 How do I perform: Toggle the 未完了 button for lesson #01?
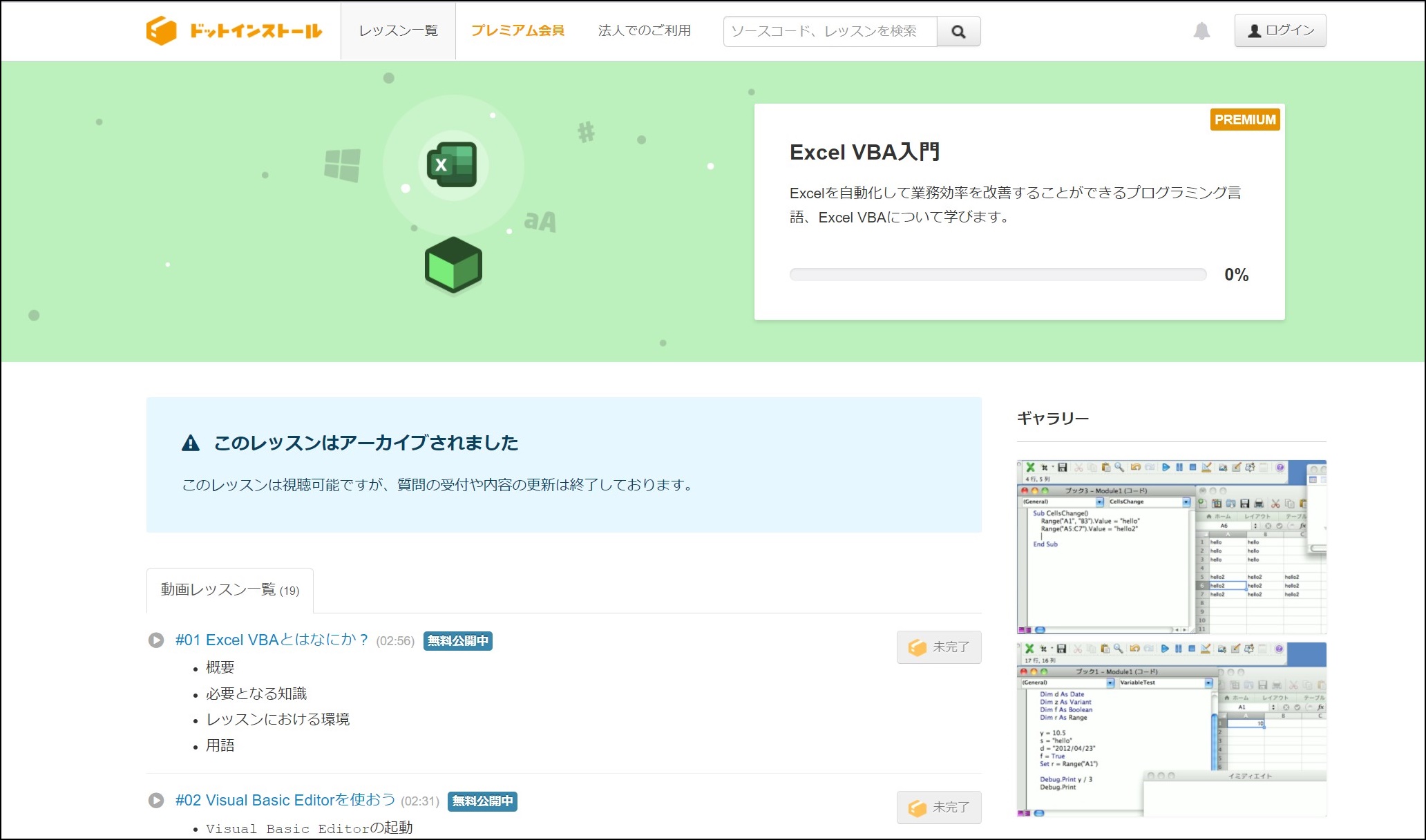(939, 647)
